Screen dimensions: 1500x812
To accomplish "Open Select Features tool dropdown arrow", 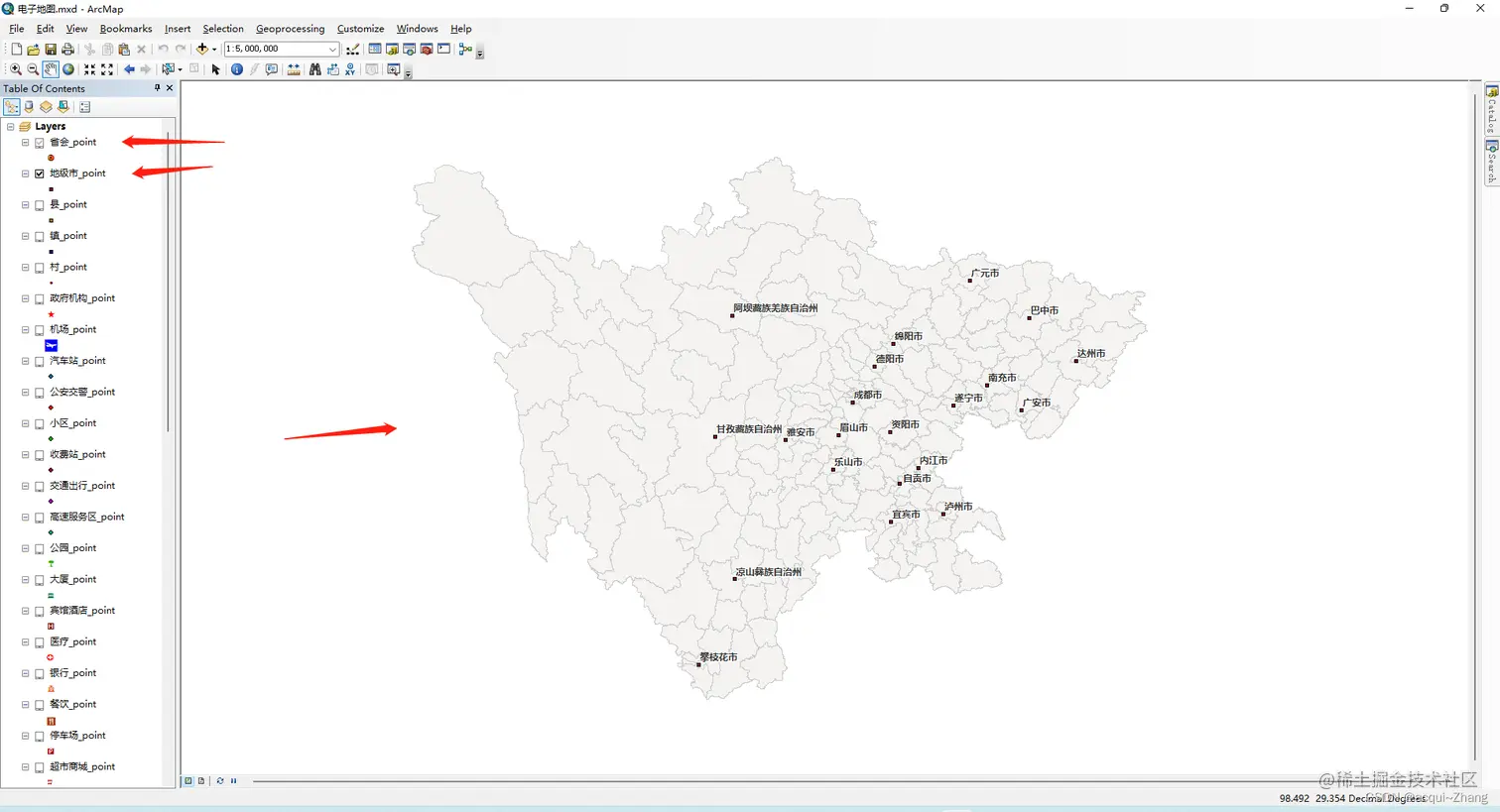I will click(180, 69).
